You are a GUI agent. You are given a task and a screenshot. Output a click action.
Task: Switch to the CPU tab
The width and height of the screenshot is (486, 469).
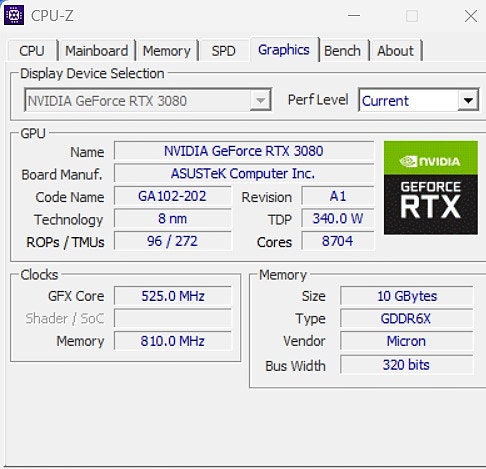32,51
